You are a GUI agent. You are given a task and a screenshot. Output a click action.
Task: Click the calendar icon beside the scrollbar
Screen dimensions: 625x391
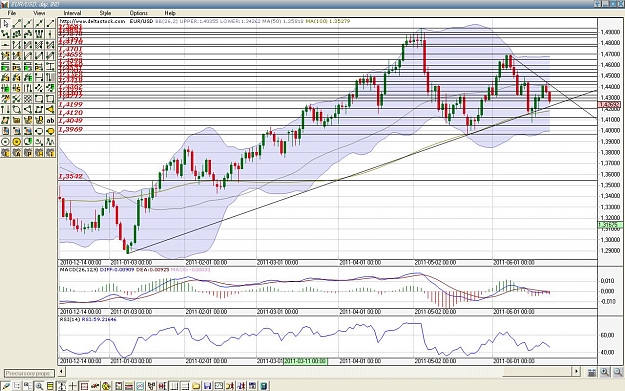(x=592, y=372)
